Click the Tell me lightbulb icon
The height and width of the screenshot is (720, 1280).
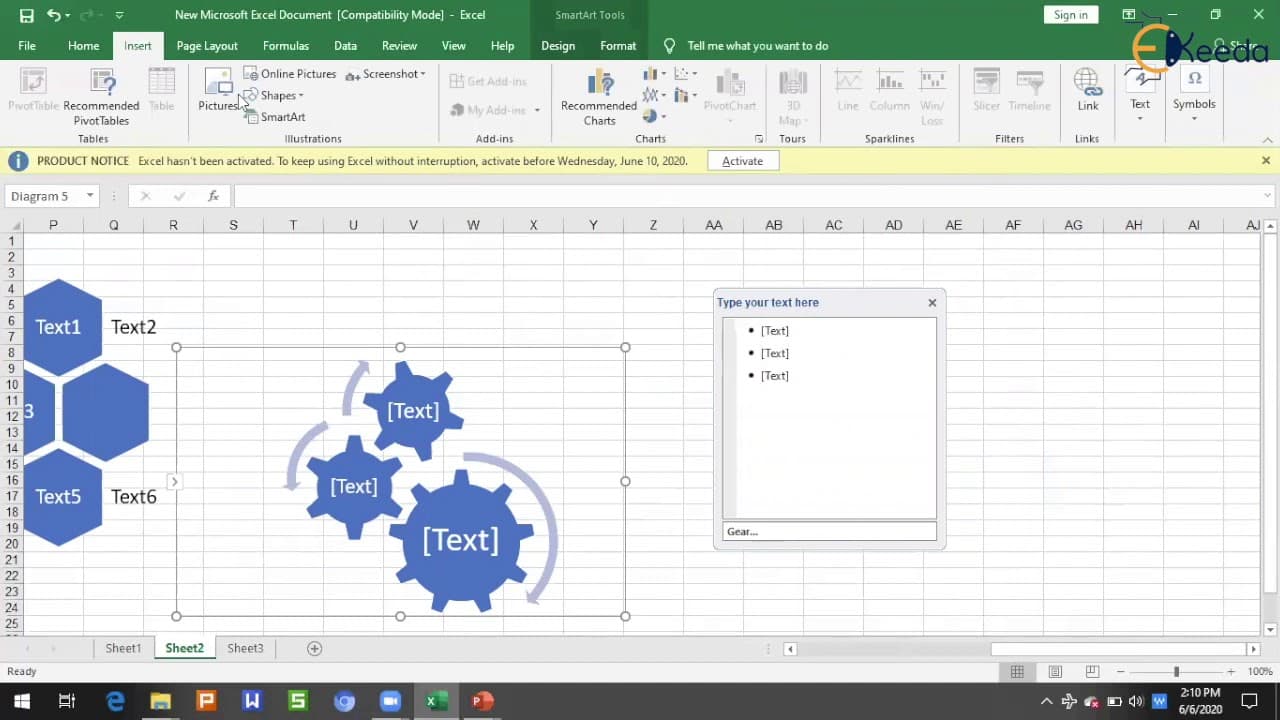[x=670, y=46]
